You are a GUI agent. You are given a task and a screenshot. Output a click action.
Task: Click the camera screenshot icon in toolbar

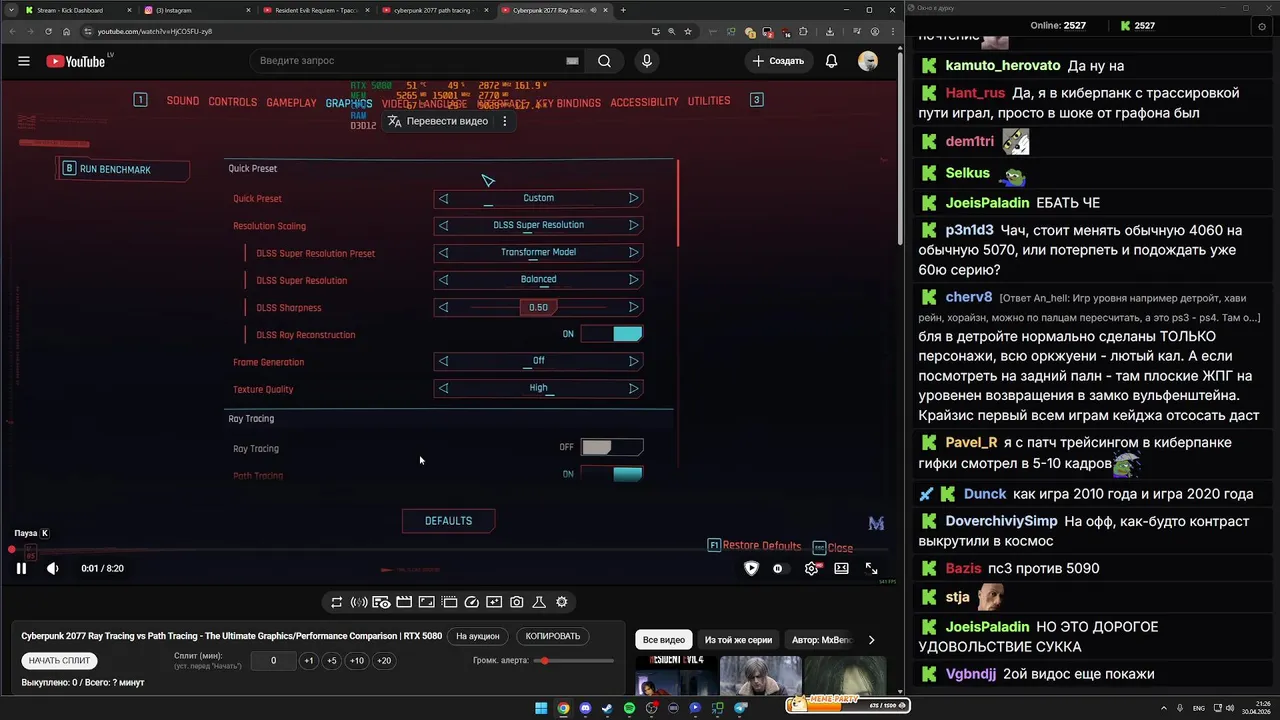click(x=516, y=602)
